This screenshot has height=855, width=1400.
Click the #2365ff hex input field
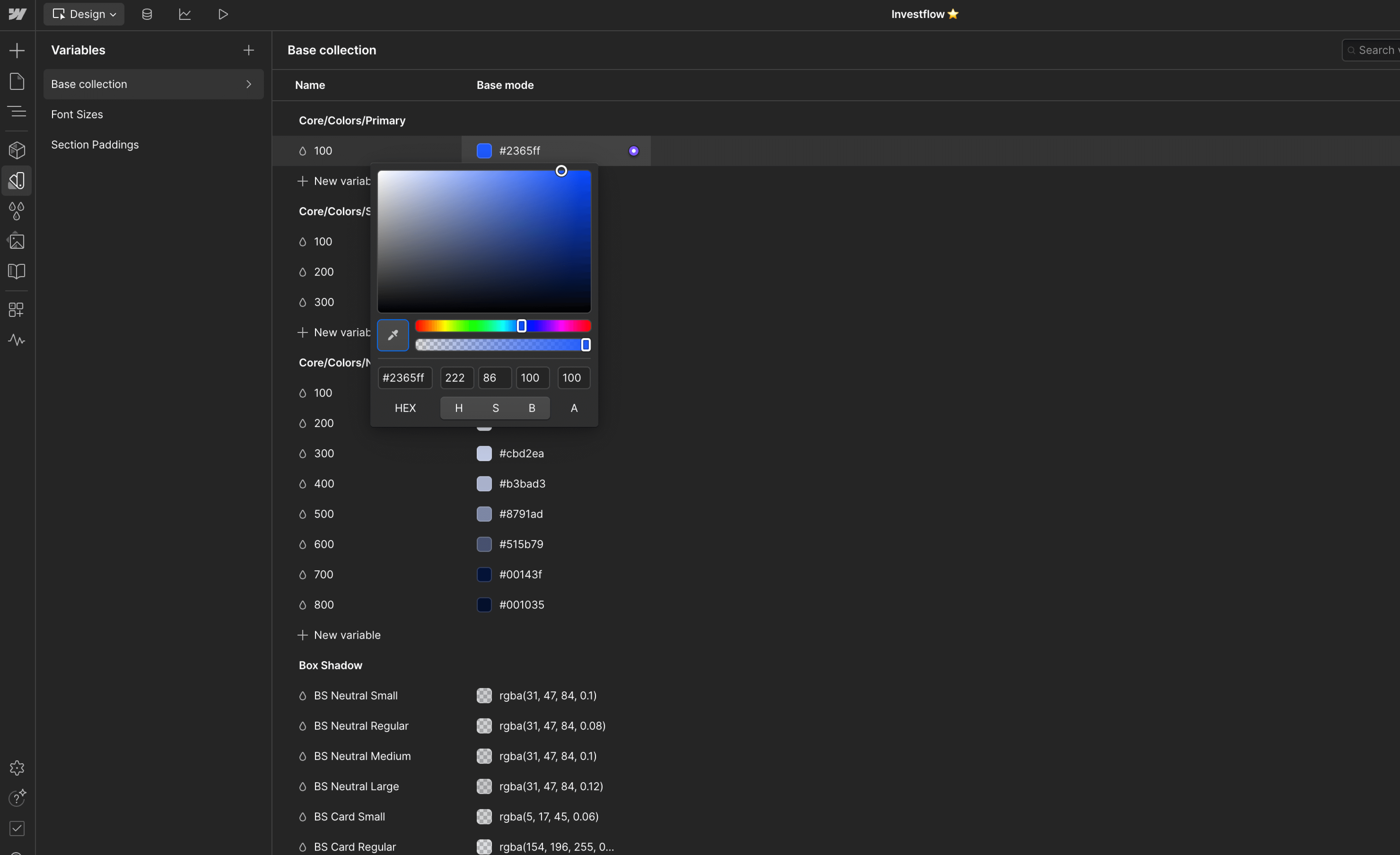pyautogui.click(x=405, y=378)
